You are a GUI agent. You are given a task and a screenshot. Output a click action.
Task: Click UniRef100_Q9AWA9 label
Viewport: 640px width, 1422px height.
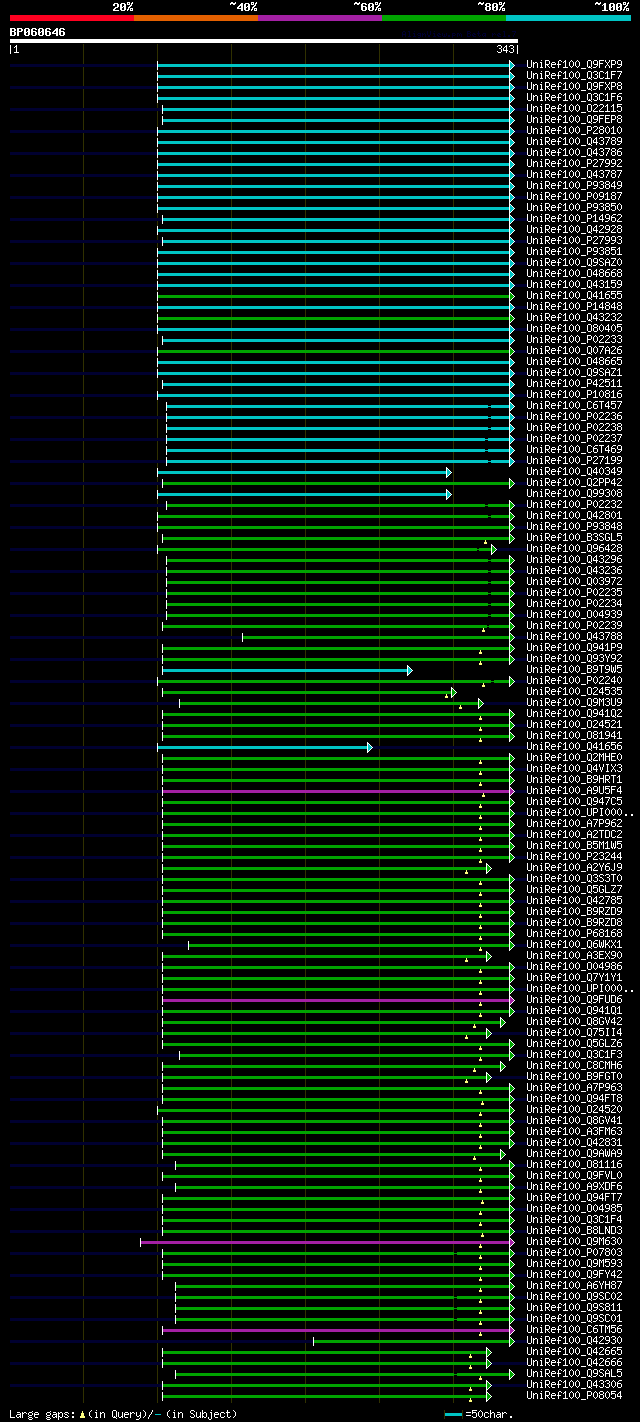tap(574, 1154)
